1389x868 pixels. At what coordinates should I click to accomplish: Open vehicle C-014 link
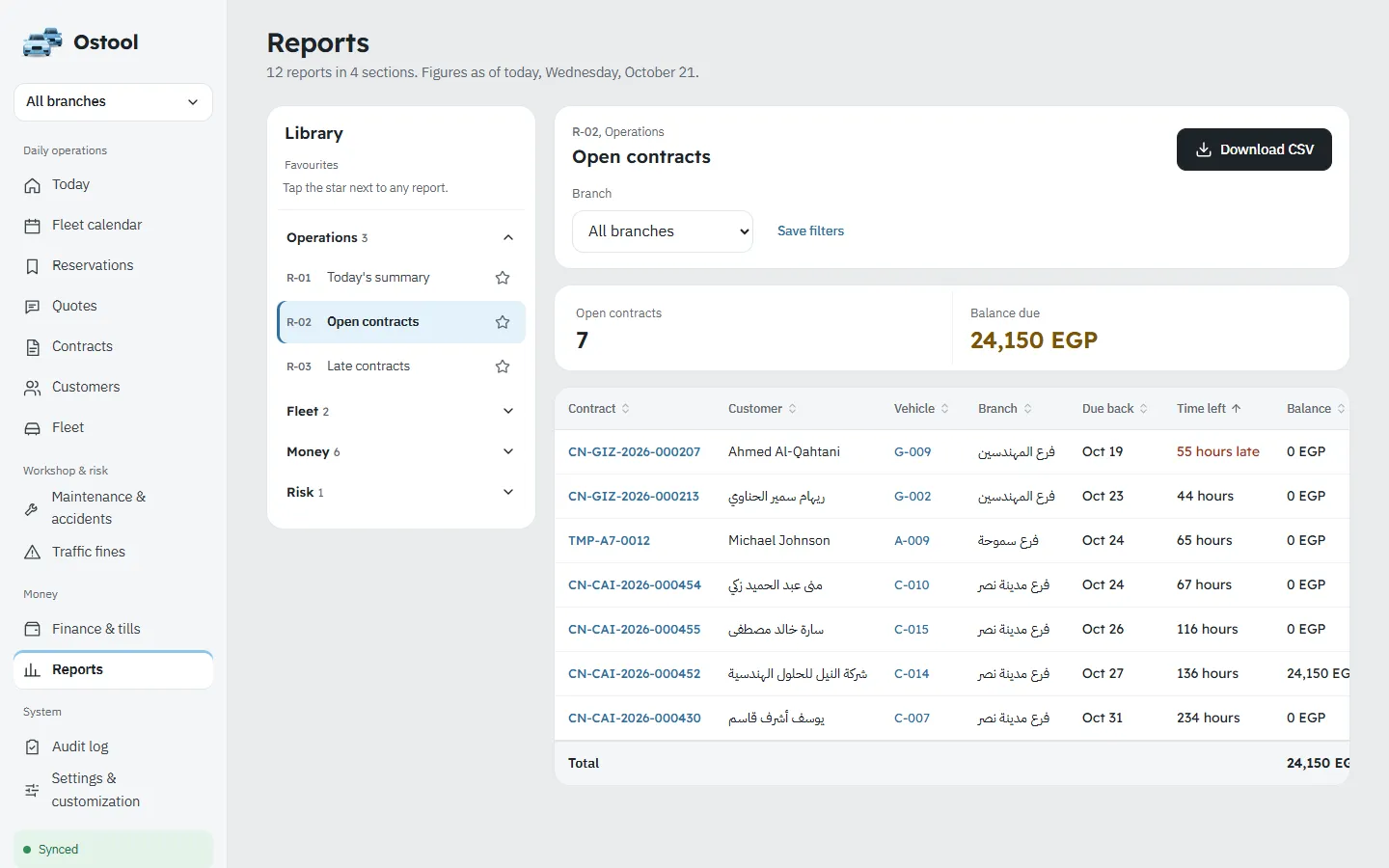(x=912, y=673)
